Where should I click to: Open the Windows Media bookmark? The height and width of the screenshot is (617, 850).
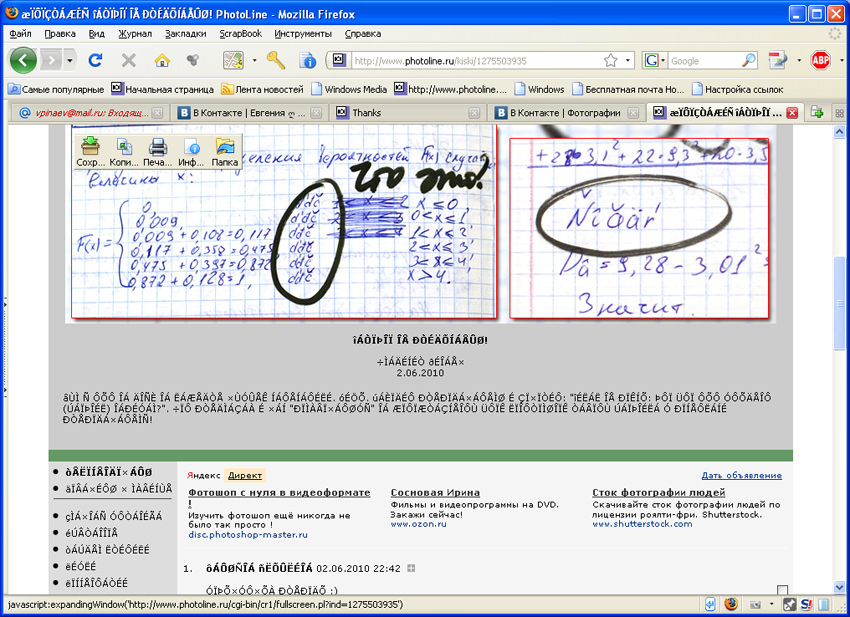click(x=349, y=89)
